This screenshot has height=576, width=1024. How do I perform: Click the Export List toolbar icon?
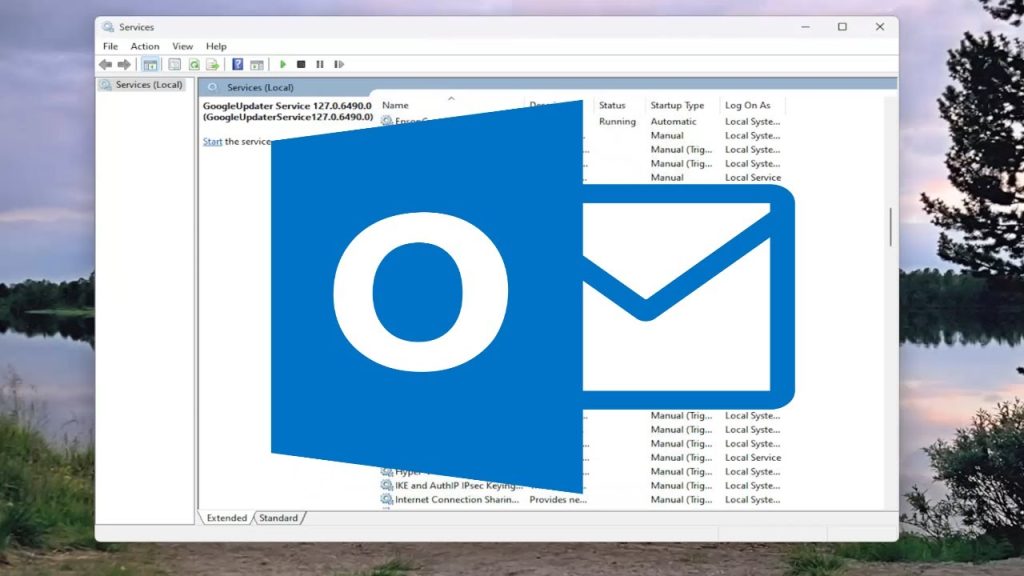pyautogui.click(x=212, y=65)
